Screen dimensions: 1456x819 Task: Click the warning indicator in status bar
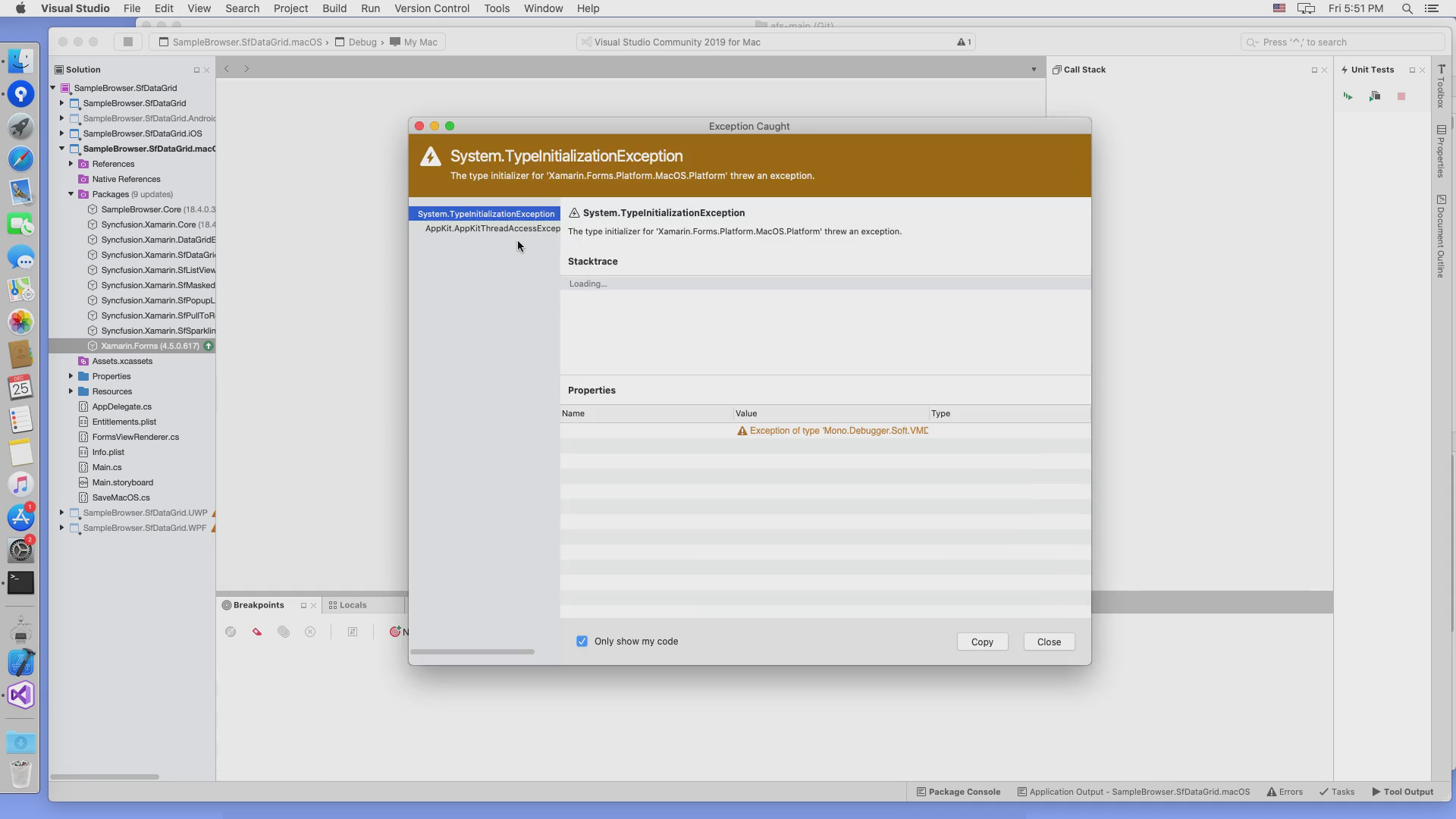click(x=964, y=42)
